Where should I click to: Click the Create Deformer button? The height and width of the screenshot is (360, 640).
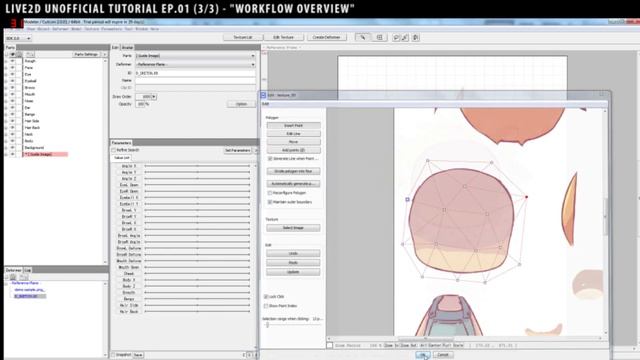click(x=327, y=37)
